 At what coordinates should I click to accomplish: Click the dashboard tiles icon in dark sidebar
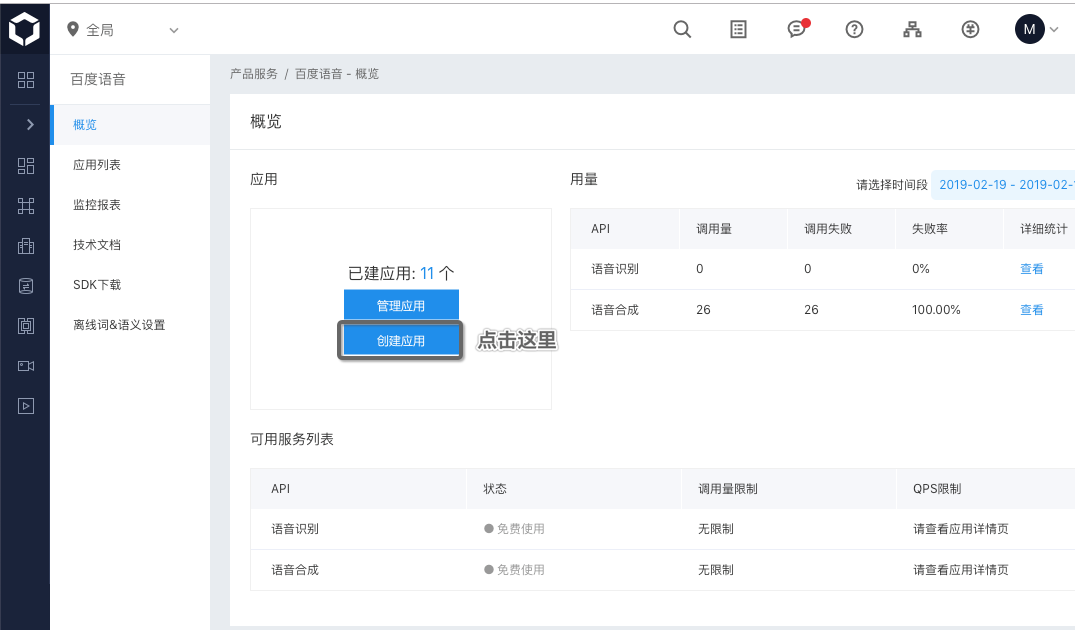(25, 166)
